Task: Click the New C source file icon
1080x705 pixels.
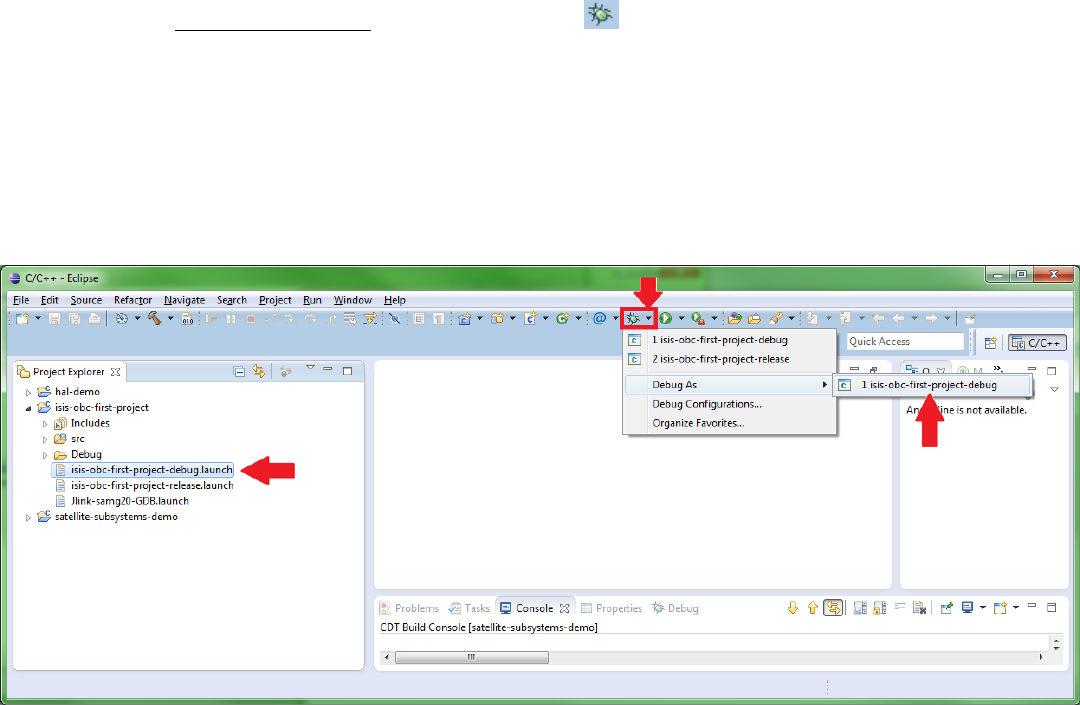Action: (530, 318)
